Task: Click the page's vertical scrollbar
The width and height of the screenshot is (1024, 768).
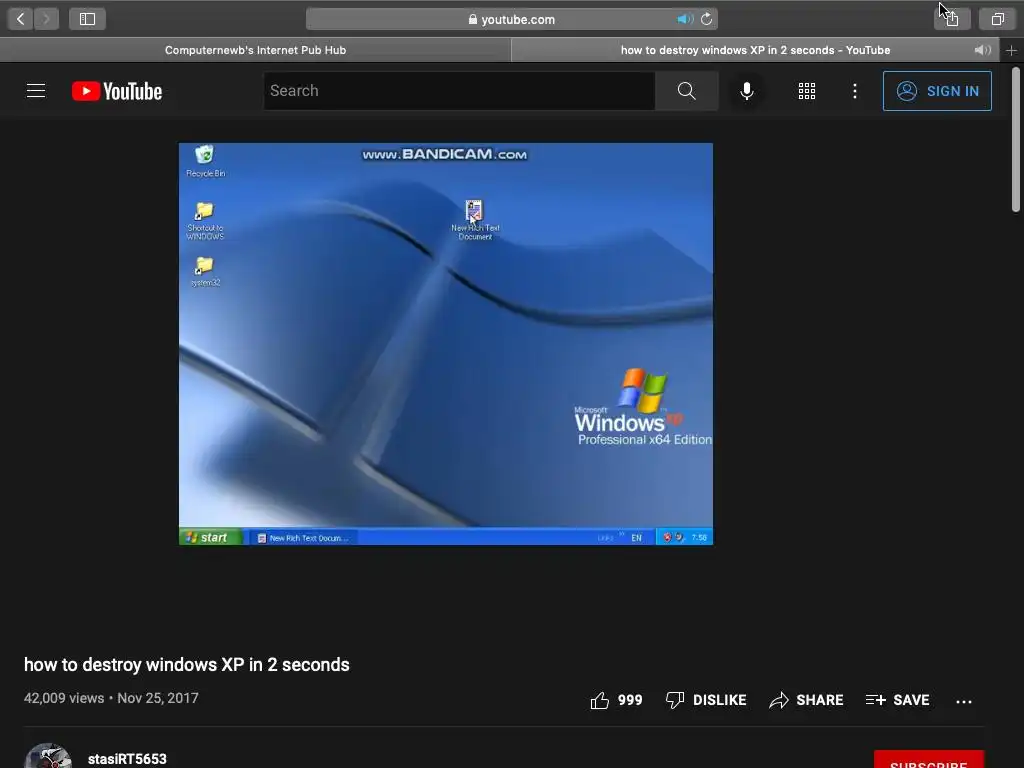Action: point(1016,140)
